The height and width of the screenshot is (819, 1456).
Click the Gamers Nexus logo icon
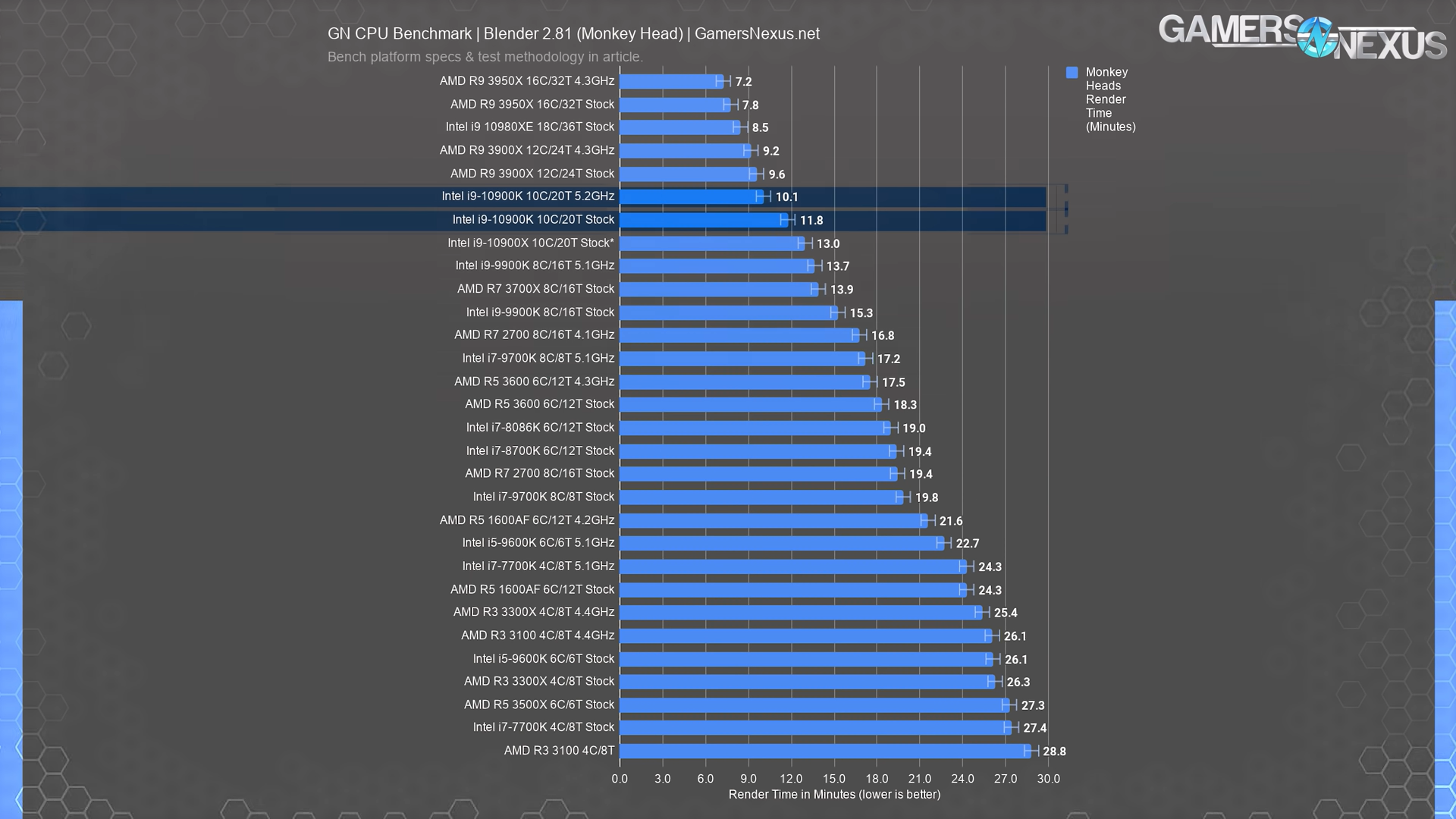(1317, 38)
